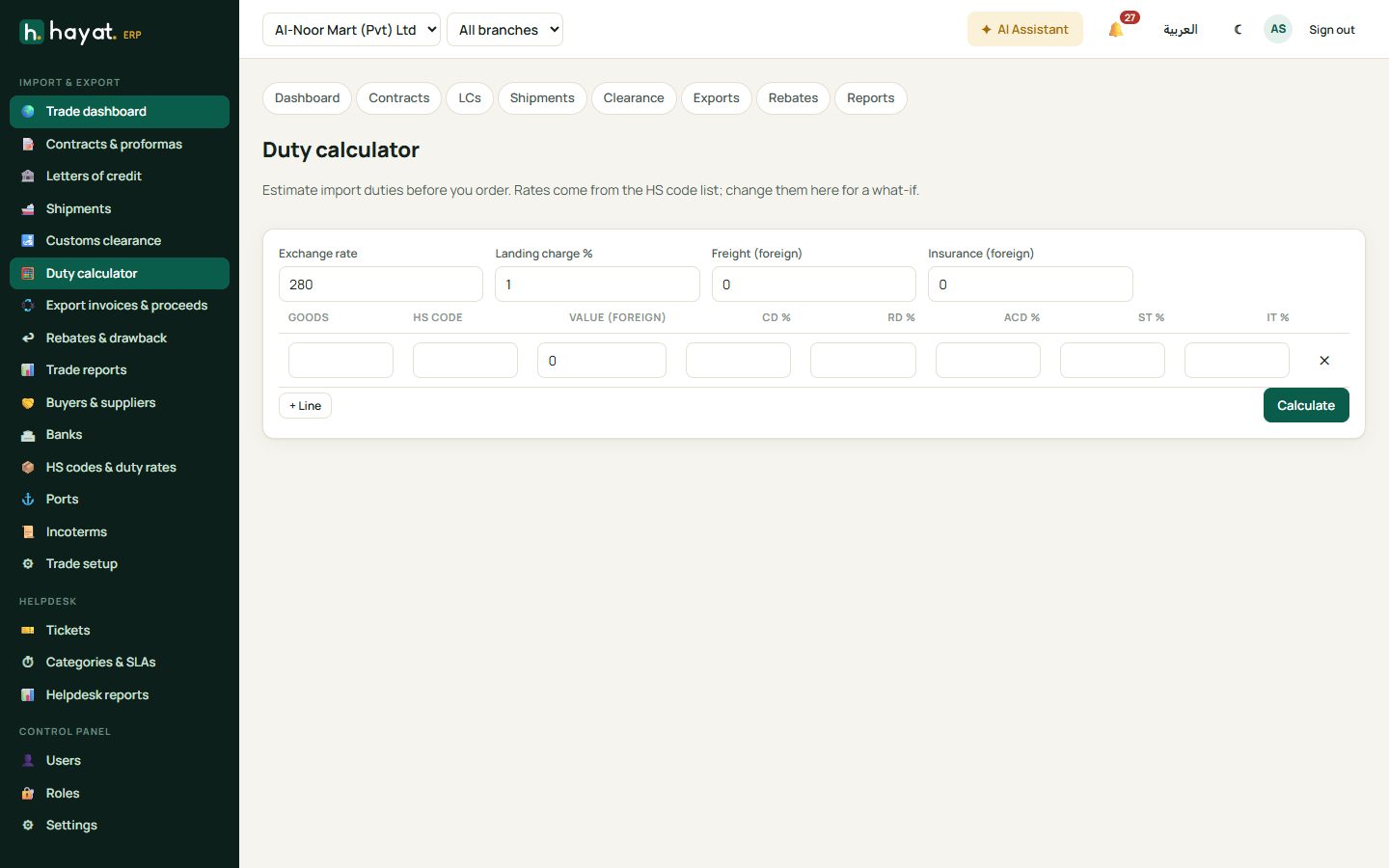Open Trade setup in the sidebar

(x=120, y=564)
